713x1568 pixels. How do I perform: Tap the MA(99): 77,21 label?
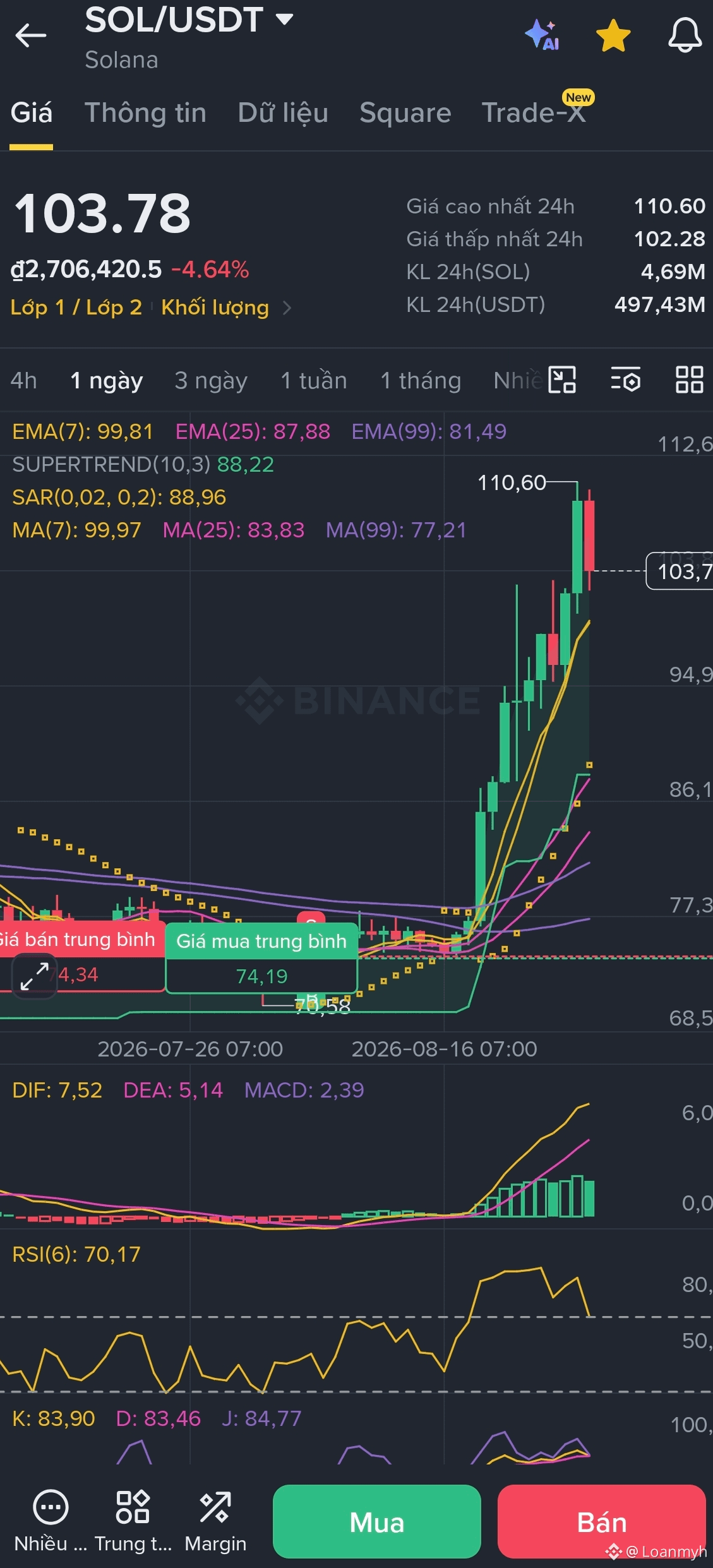click(396, 530)
